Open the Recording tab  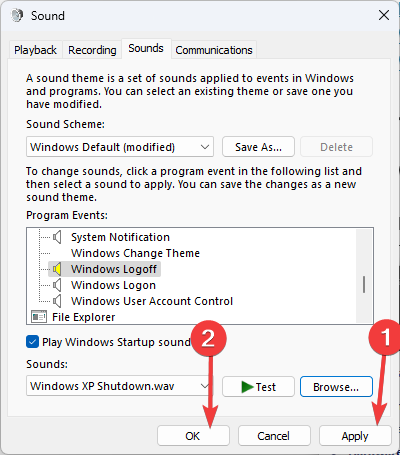coord(92,50)
